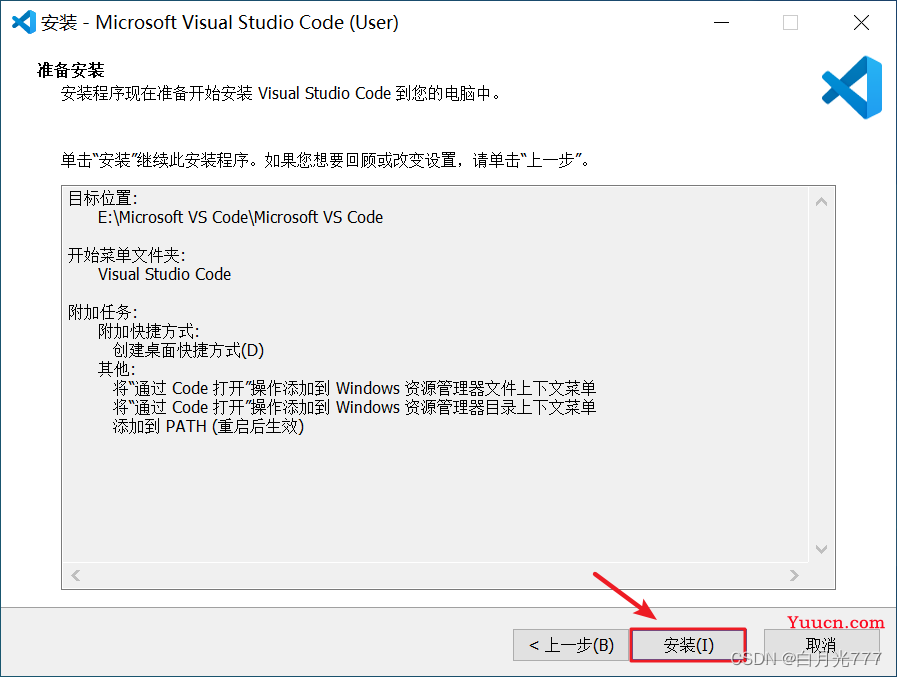897x677 pixels.
Task: Click the Visual Studio Code folder name line
Action: (x=164, y=274)
